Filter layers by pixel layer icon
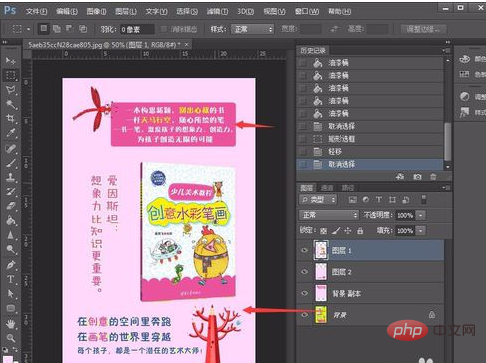Image resolution: width=486 pixels, height=363 pixels. coord(352,200)
